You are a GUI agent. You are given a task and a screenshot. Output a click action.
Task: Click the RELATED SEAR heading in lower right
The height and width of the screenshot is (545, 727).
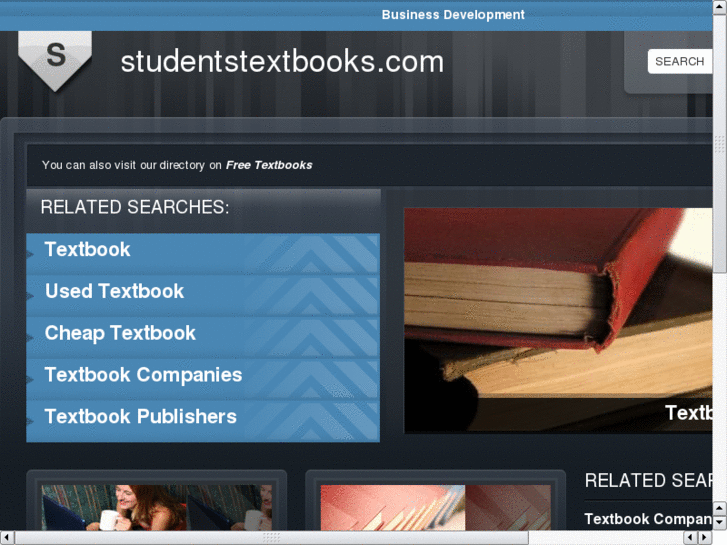tap(648, 481)
